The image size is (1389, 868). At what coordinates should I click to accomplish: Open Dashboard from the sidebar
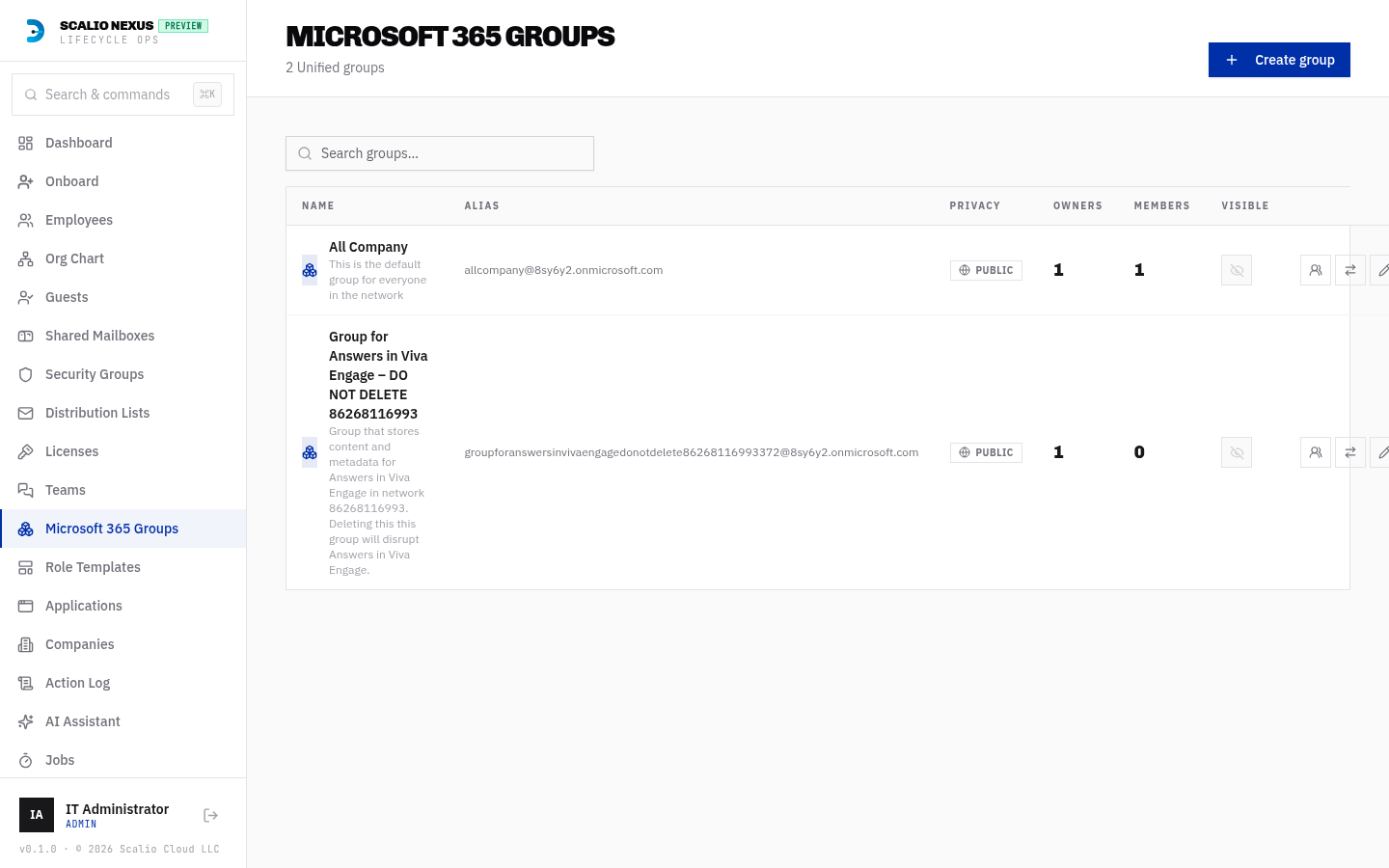pyautogui.click(x=123, y=143)
